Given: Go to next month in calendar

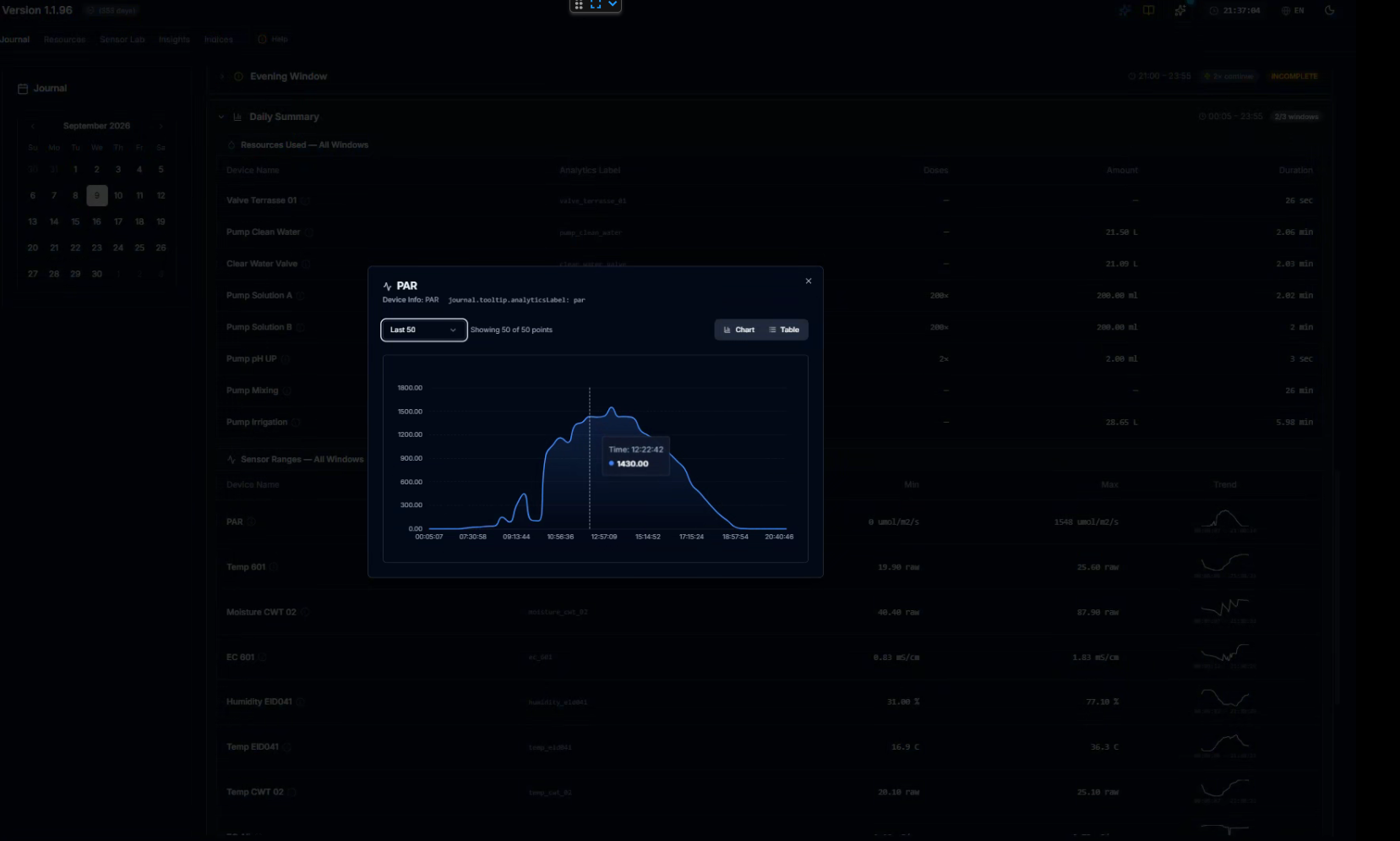Looking at the screenshot, I should 161,126.
